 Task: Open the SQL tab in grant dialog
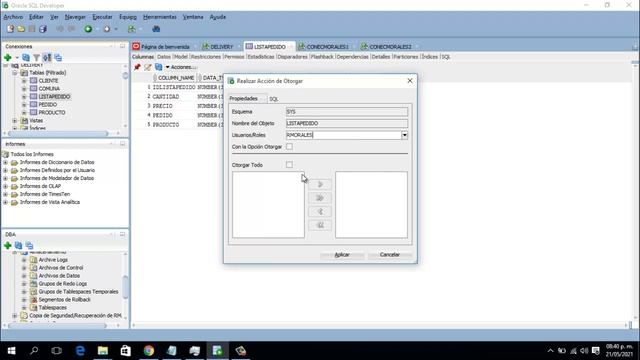pyautogui.click(x=273, y=99)
